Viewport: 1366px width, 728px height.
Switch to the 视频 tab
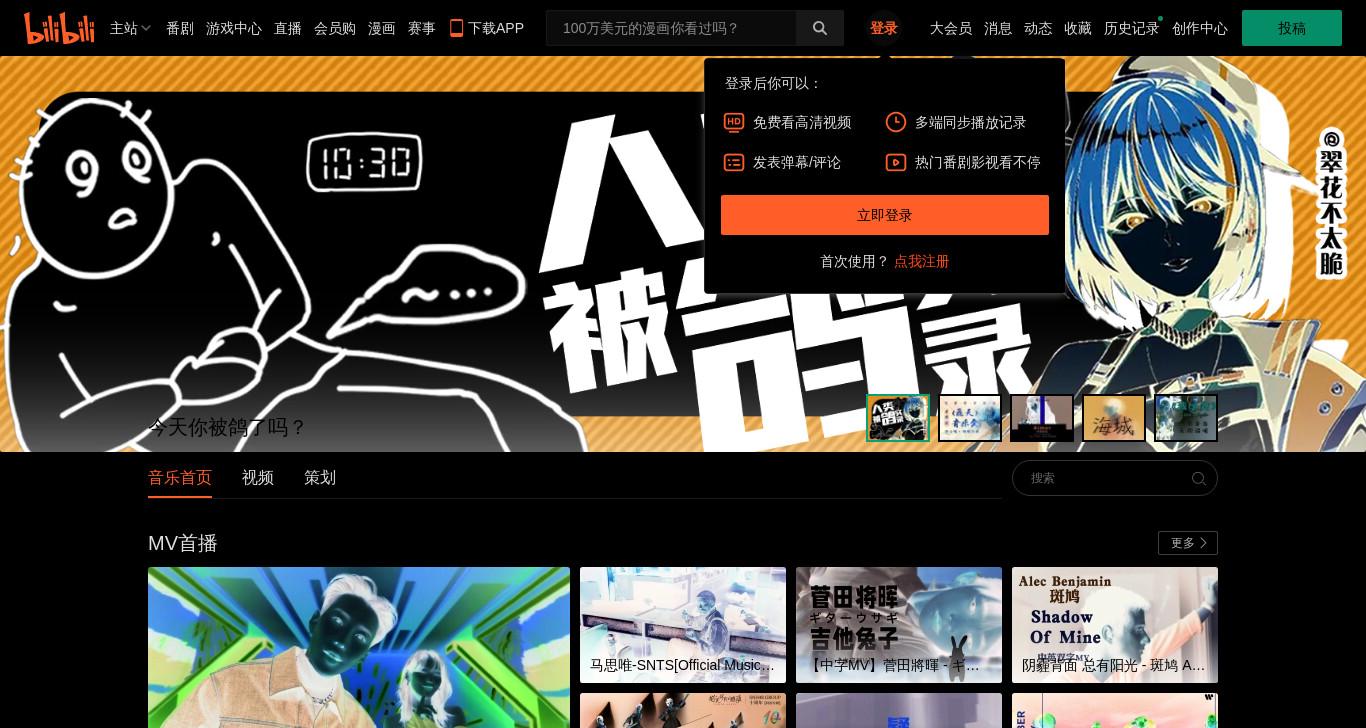click(x=258, y=478)
